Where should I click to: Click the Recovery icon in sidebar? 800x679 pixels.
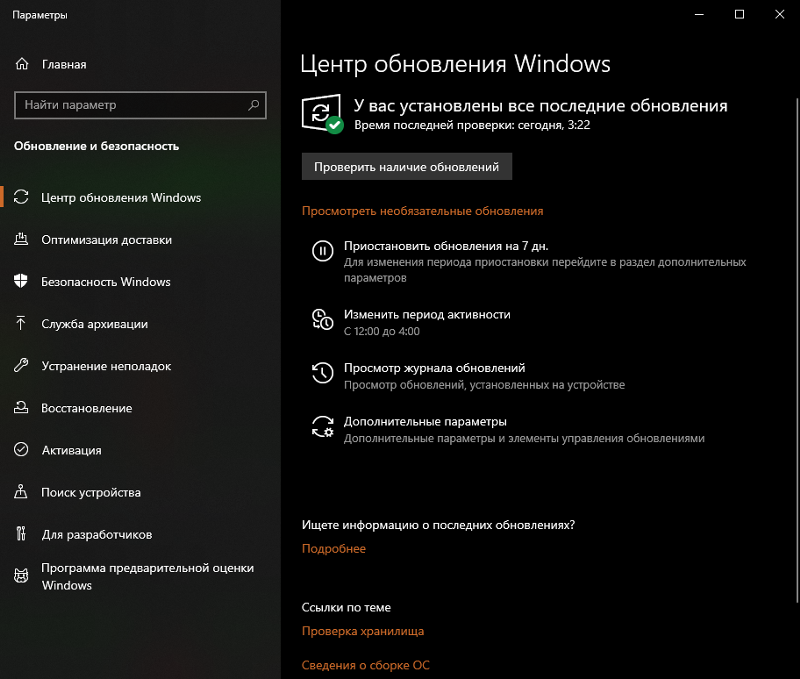[21, 408]
